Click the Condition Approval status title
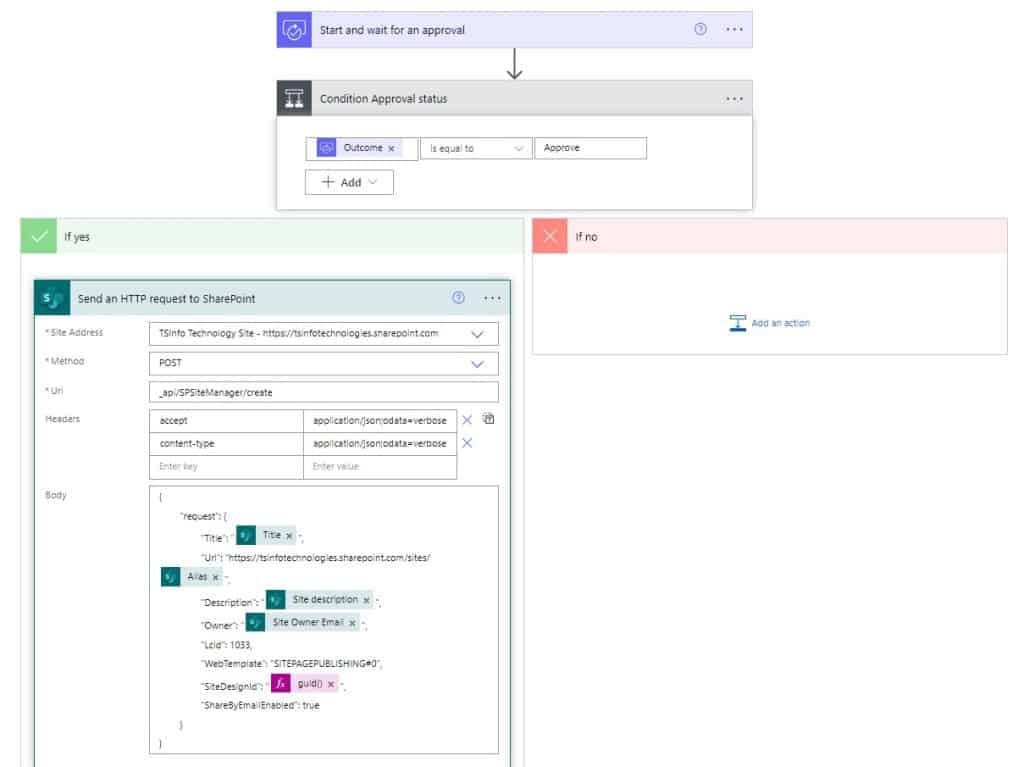Screen dimensions: 1024x767 [383, 99]
